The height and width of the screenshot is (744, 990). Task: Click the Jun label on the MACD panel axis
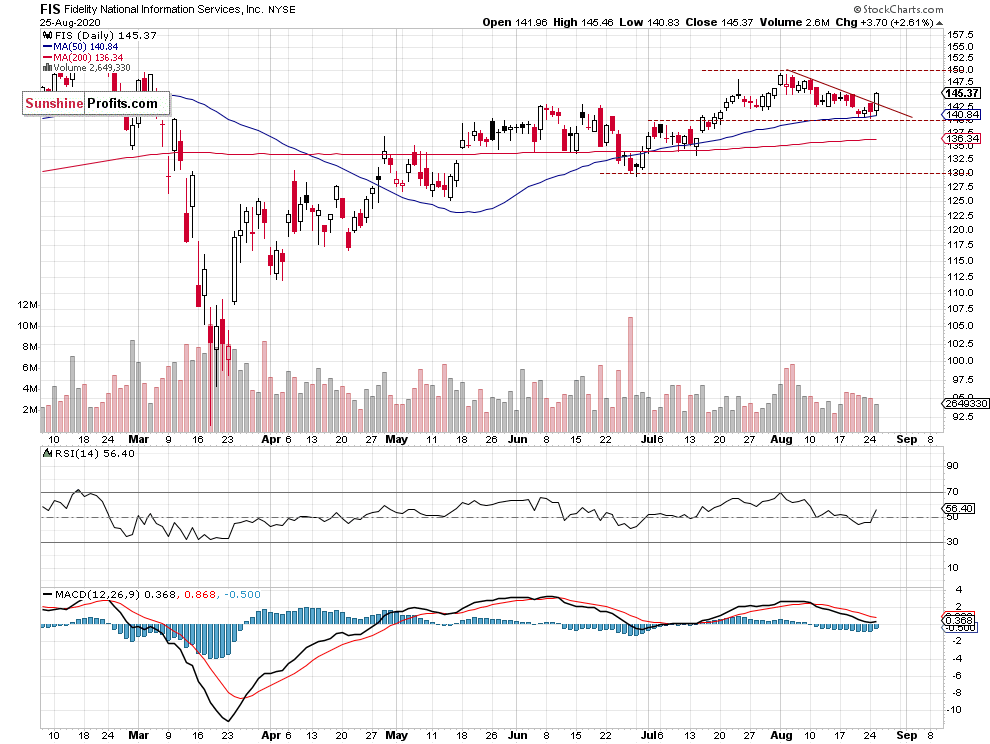[x=518, y=735]
